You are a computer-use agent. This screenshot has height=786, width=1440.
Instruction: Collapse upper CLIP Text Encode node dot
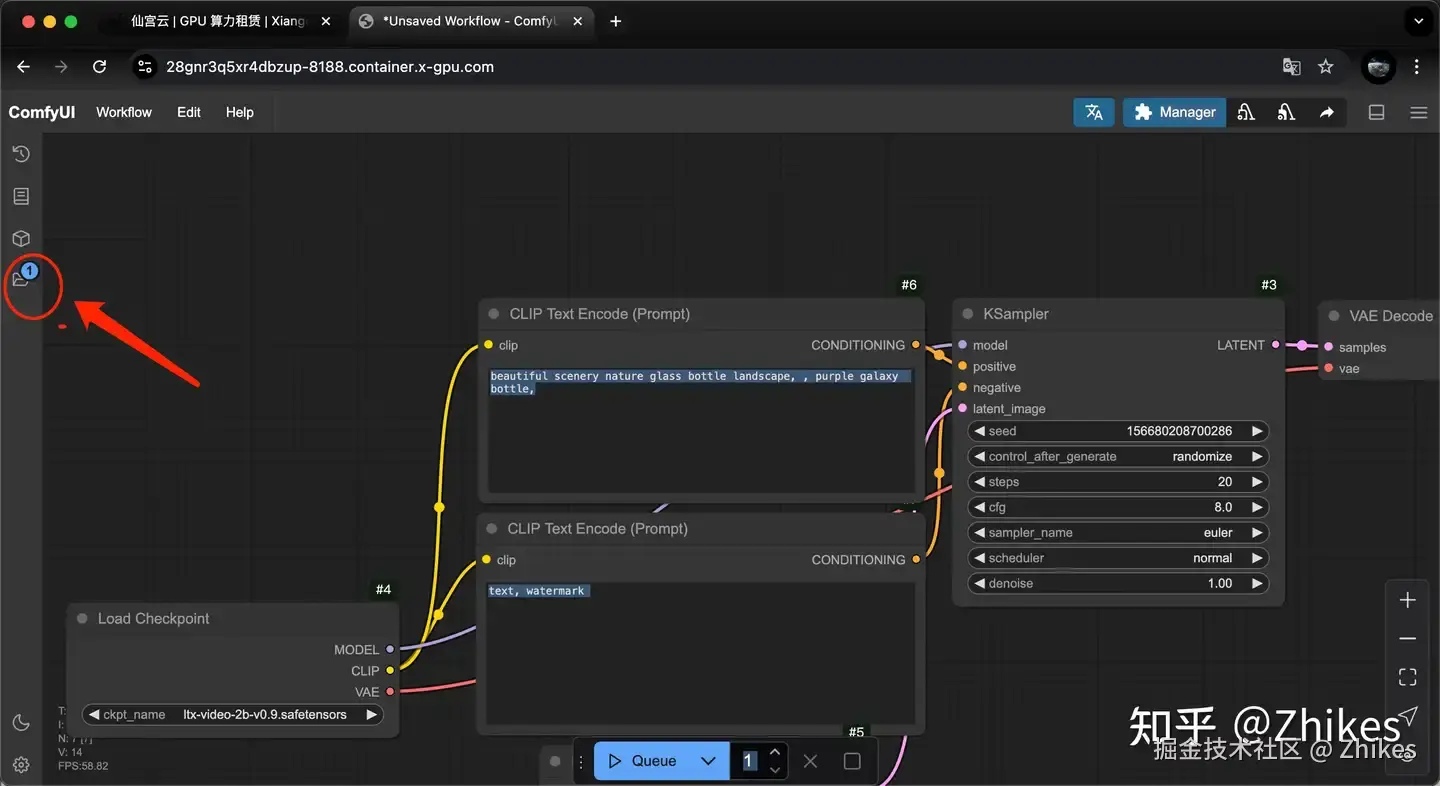[493, 314]
